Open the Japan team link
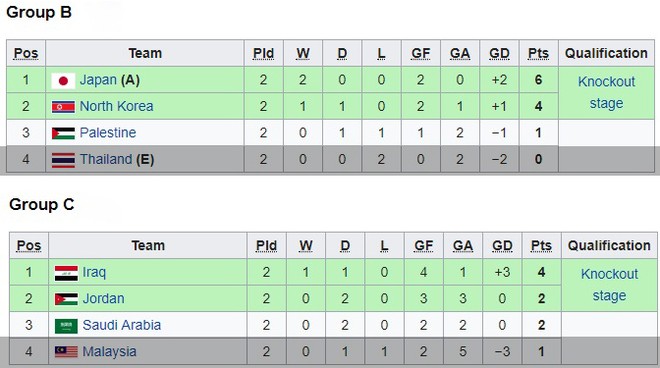 pyautogui.click(x=98, y=80)
